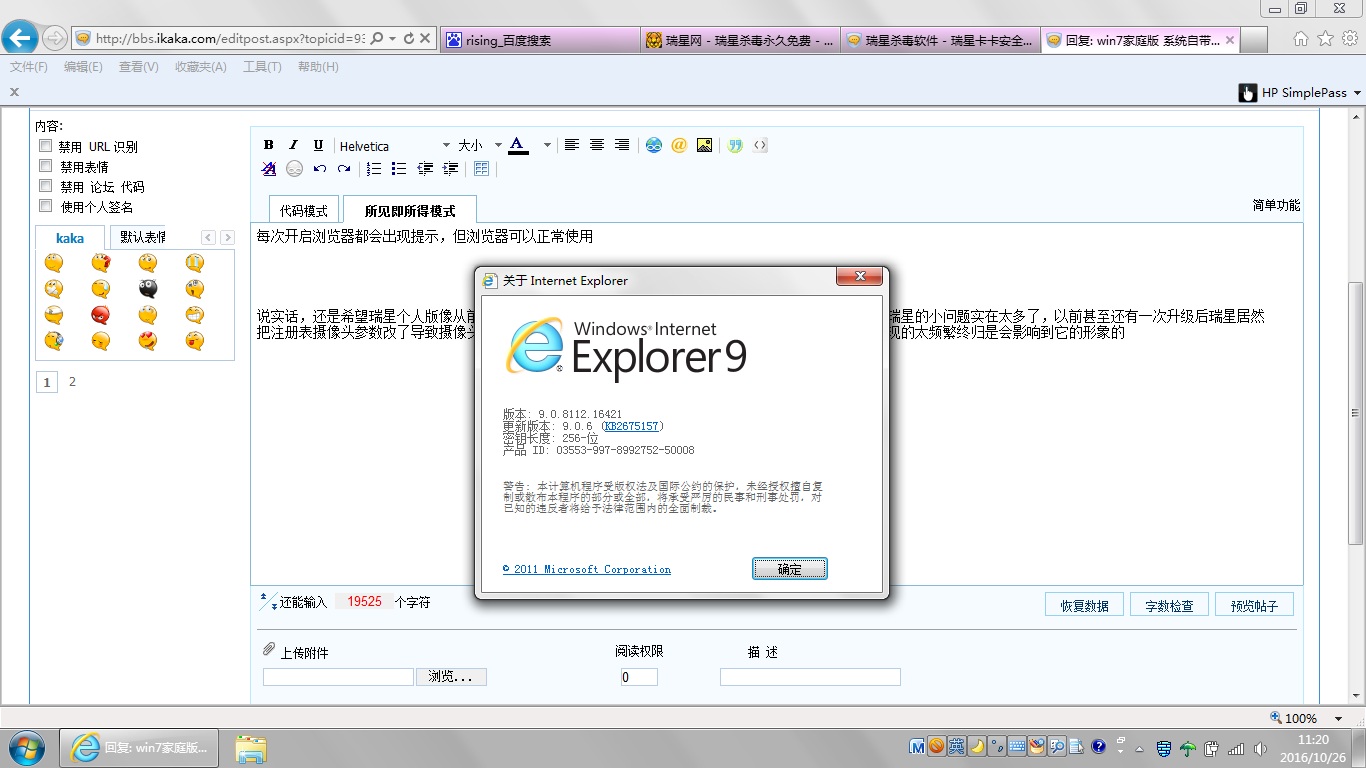Center-align text in the editor

597,145
